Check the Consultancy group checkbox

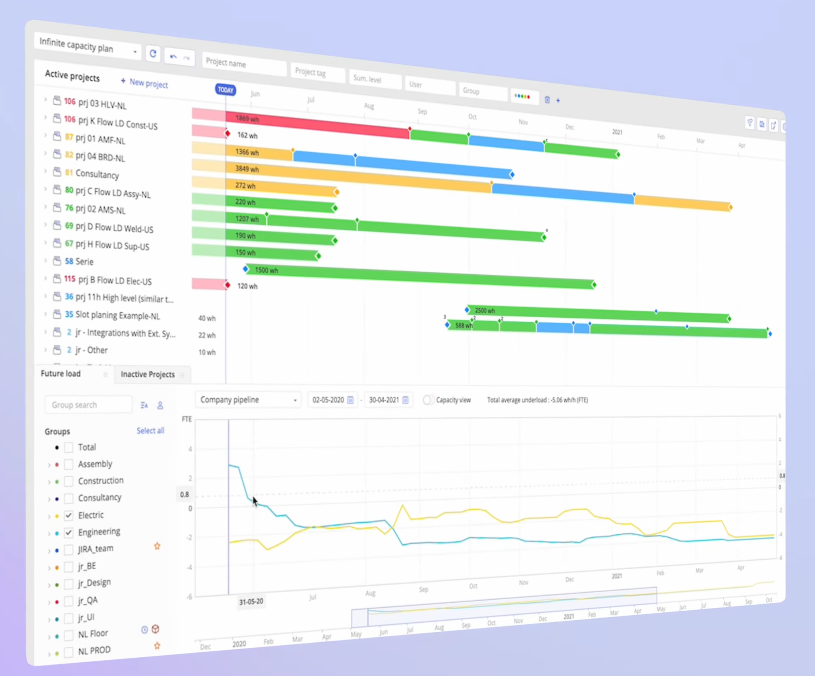click(x=69, y=498)
